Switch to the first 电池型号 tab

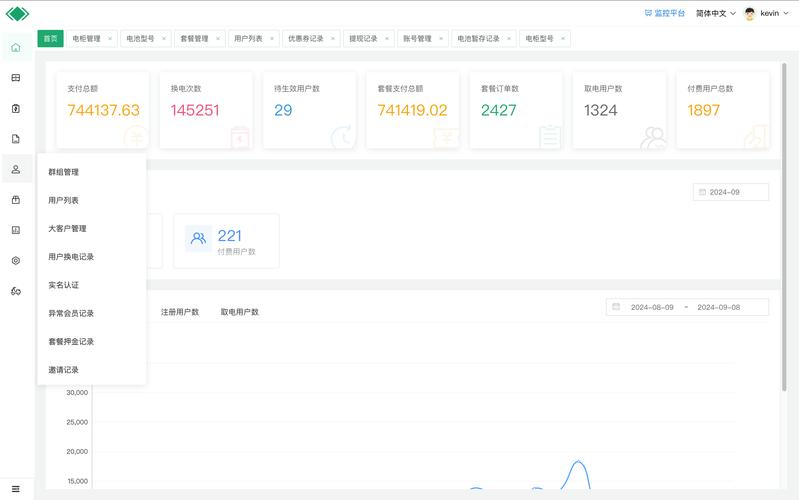[x=140, y=39]
